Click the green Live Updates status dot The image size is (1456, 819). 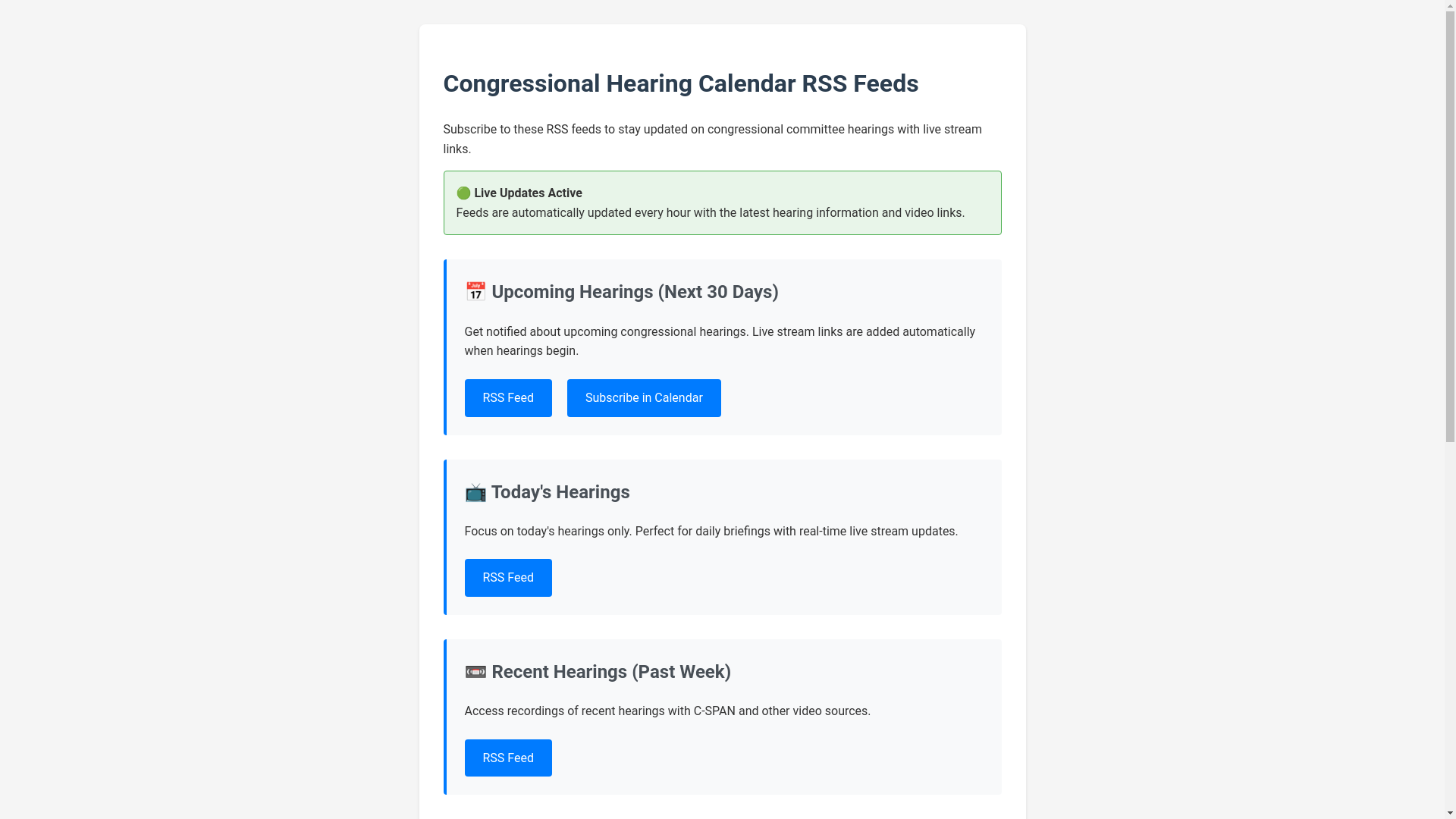pos(463,193)
